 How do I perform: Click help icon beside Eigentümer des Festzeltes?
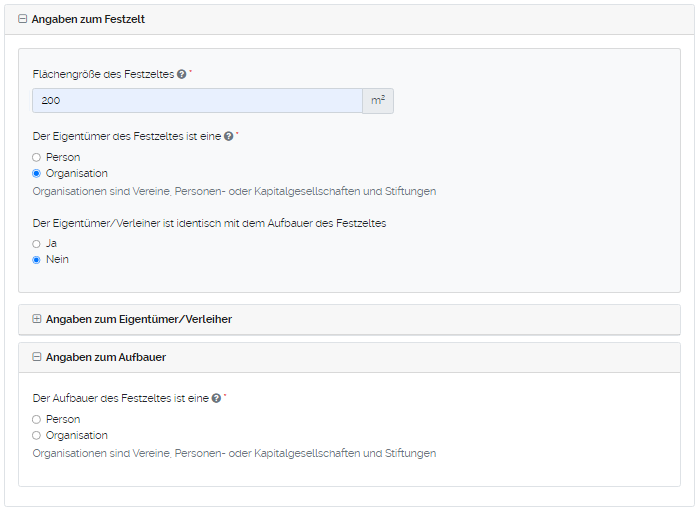[x=228, y=137]
